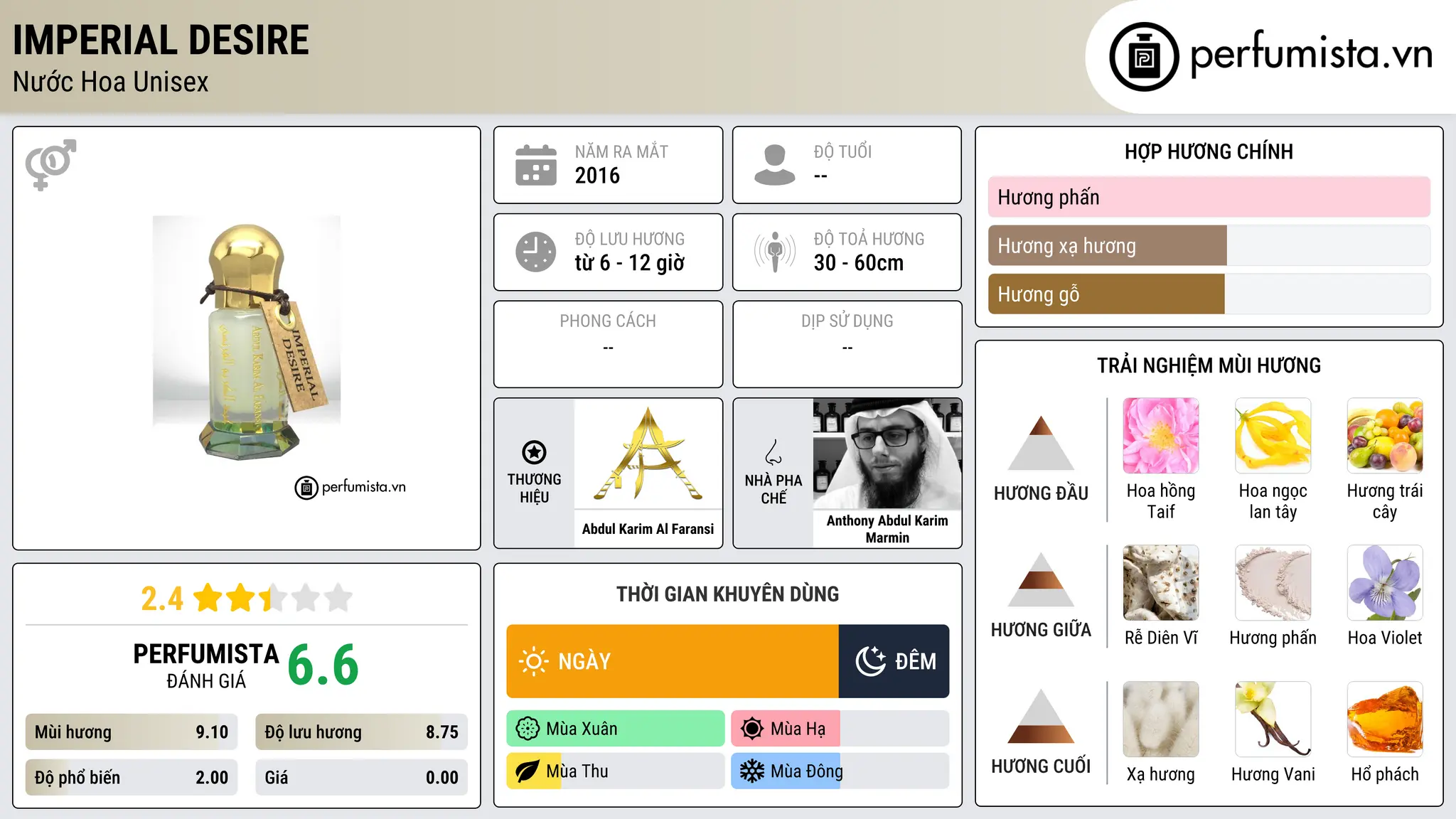Click the Hương xạ hương accord bar
The width and height of the screenshot is (1456, 819).
point(1209,245)
